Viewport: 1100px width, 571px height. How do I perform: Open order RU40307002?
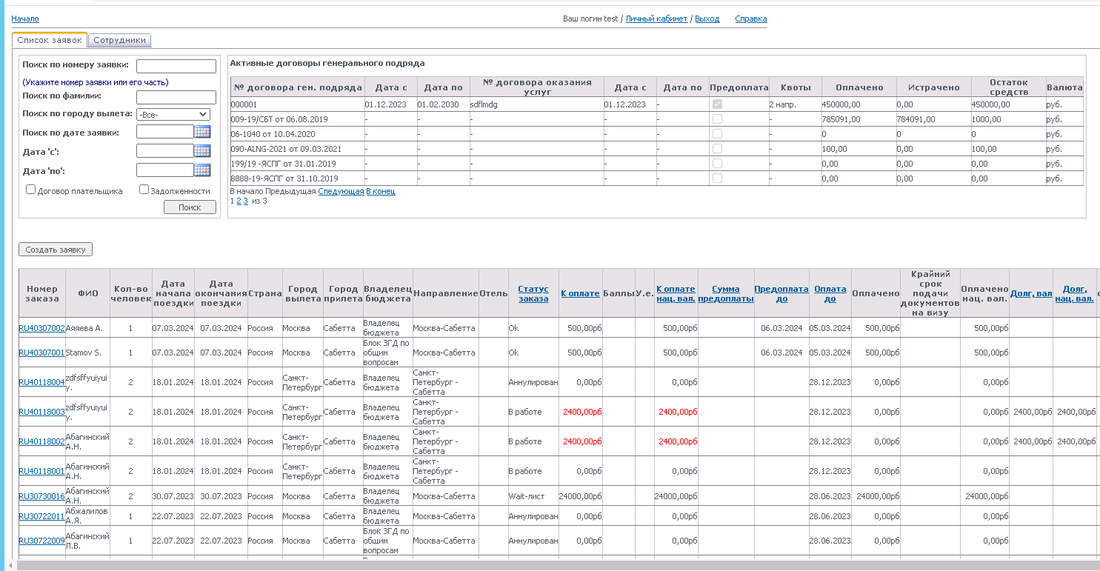41,328
